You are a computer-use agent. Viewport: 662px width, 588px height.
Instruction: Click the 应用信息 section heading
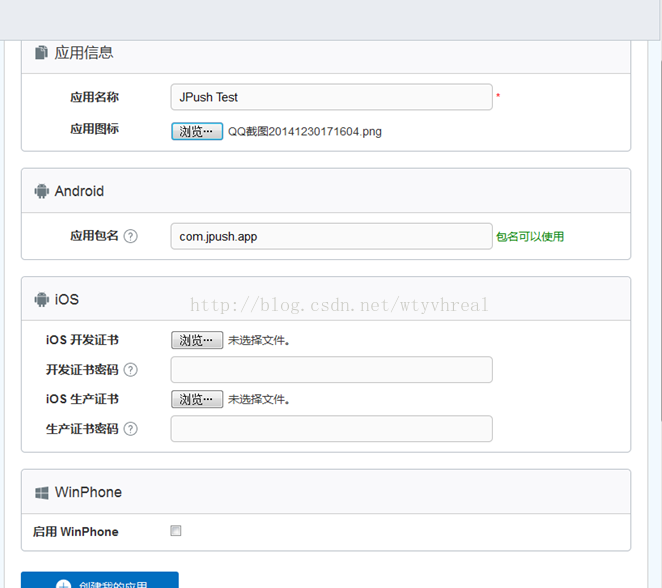(84, 53)
